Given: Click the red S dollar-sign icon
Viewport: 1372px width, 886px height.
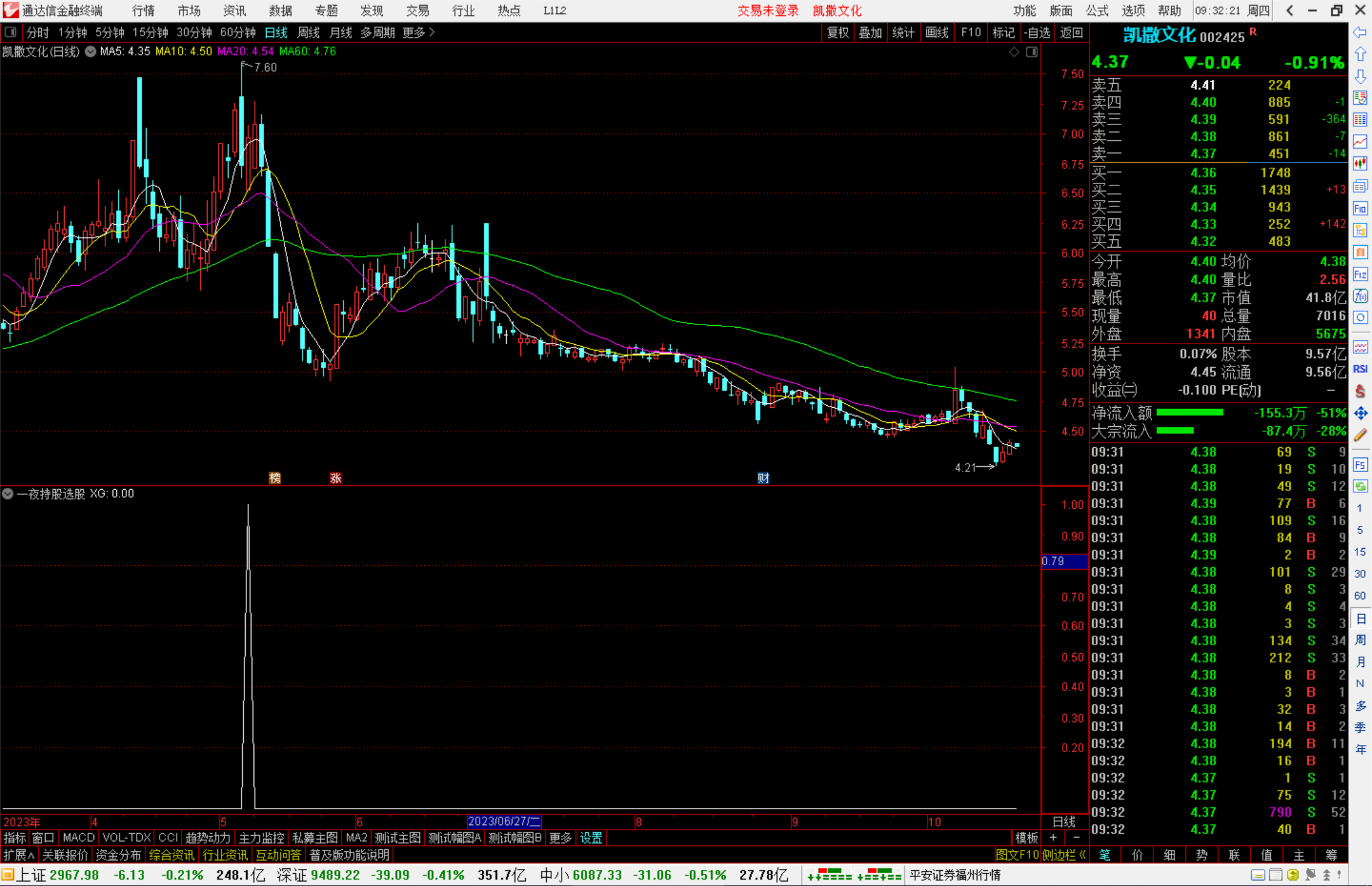Looking at the screenshot, I should click(1360, 391).
